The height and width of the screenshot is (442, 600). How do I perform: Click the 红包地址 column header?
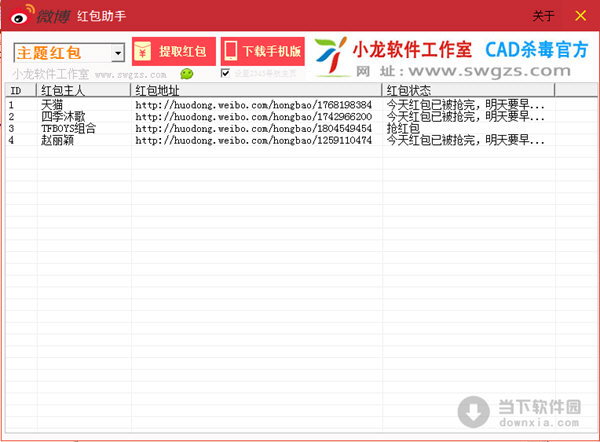256,90
